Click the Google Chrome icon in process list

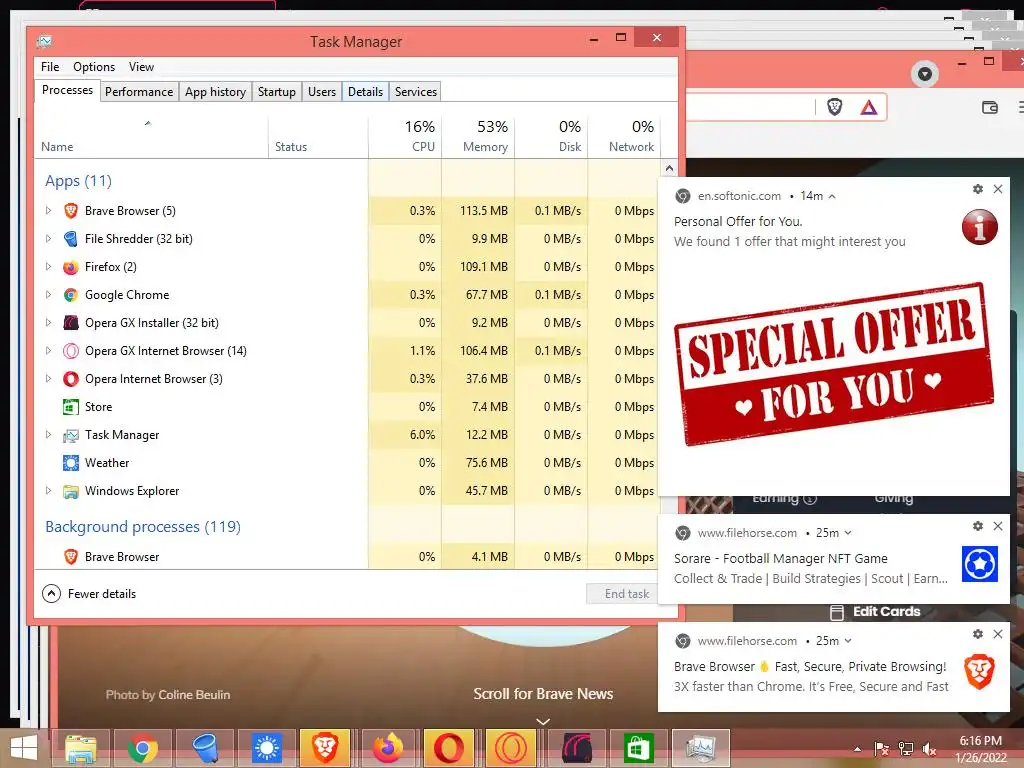71,295
